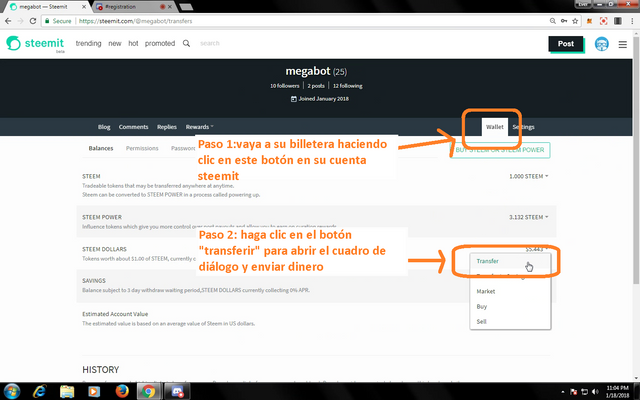Expand the 1.000 STEEM balance dropdown
This screenshot has width=640, height=400.
529,176
